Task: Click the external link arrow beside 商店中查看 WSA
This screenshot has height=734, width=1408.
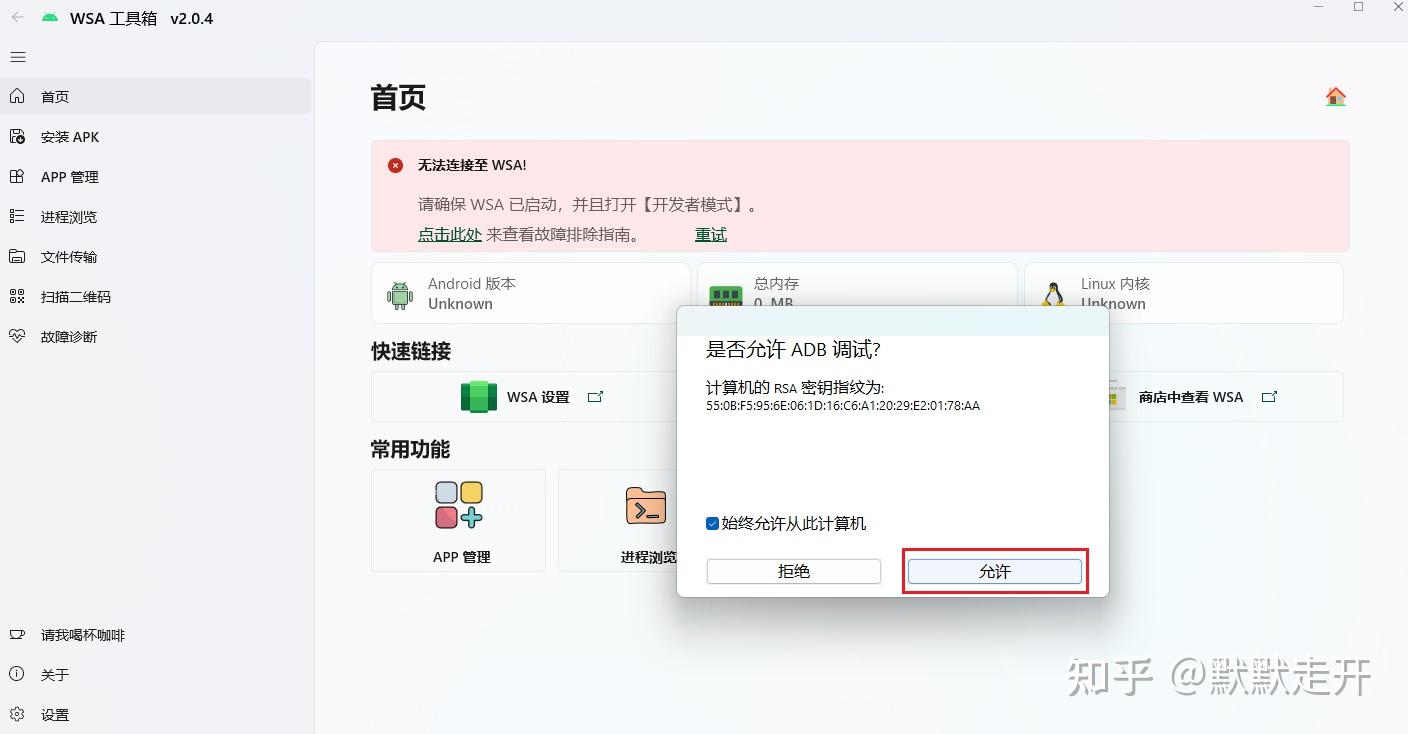Action: tap(1269, 396)
